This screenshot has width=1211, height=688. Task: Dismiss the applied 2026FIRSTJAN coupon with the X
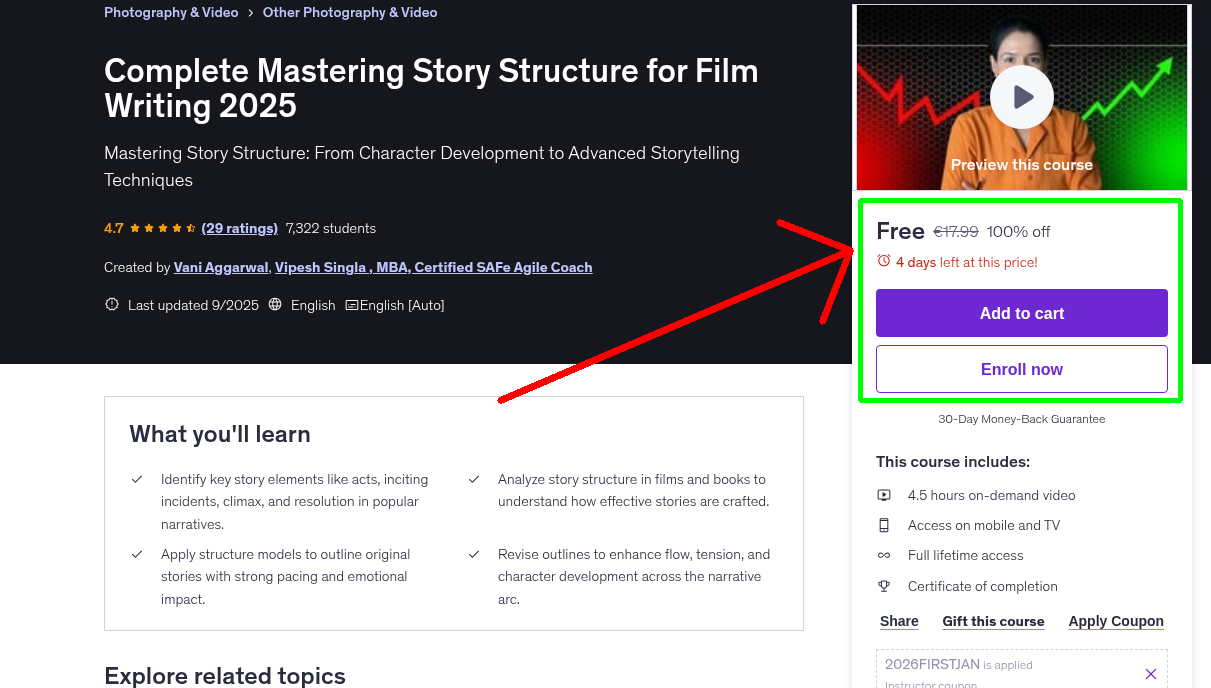[1150, 673]
